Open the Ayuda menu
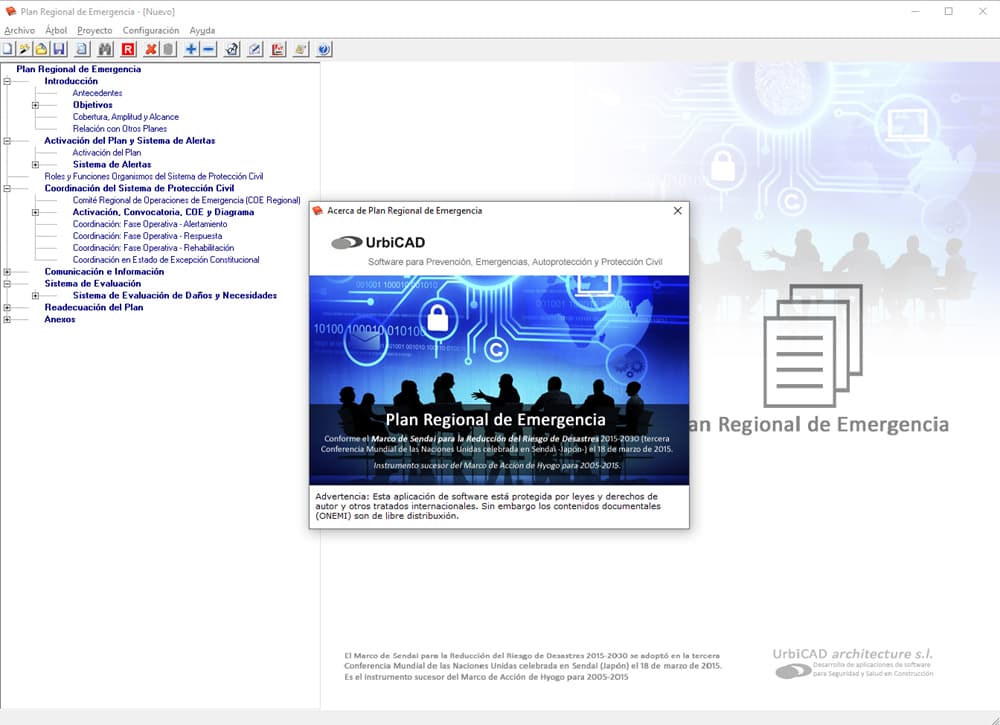1000x725 pixels. (202, 30)
